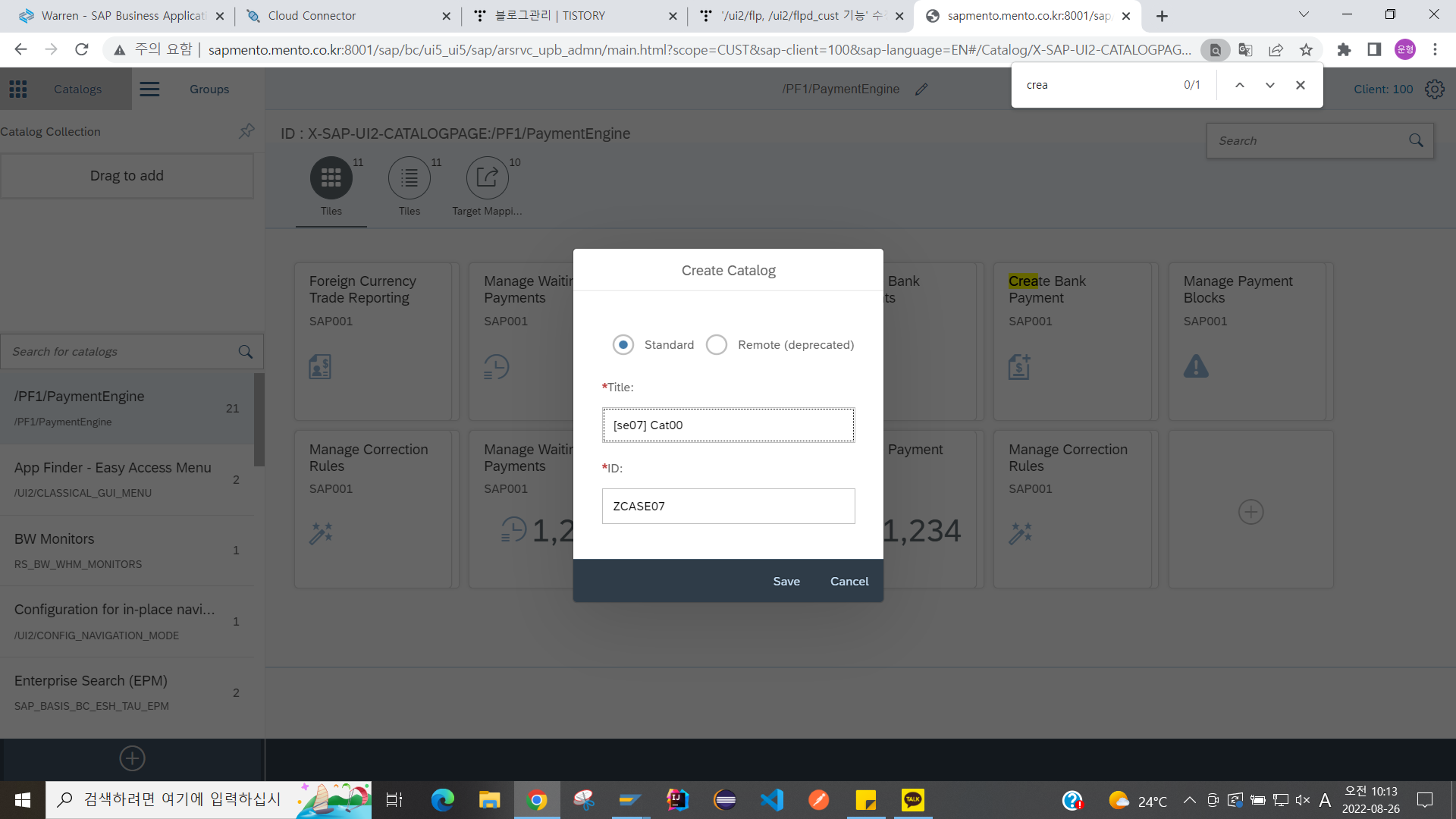Image resolution: width=1456 pixels, height=819 pixels.
Task: Click the Drag to add area
Action: coord(127,176)
